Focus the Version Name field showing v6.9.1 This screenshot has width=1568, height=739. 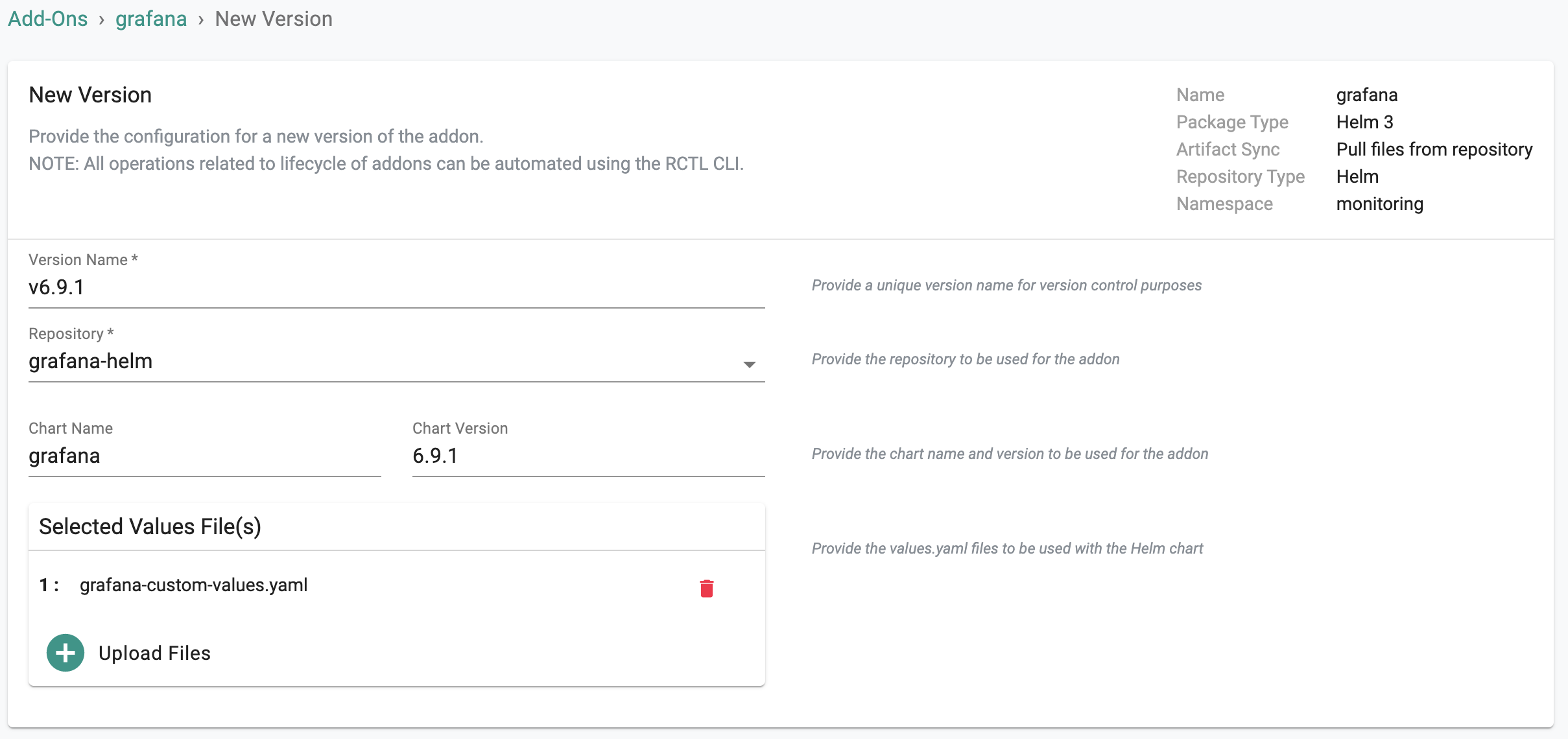click(397, 288)
